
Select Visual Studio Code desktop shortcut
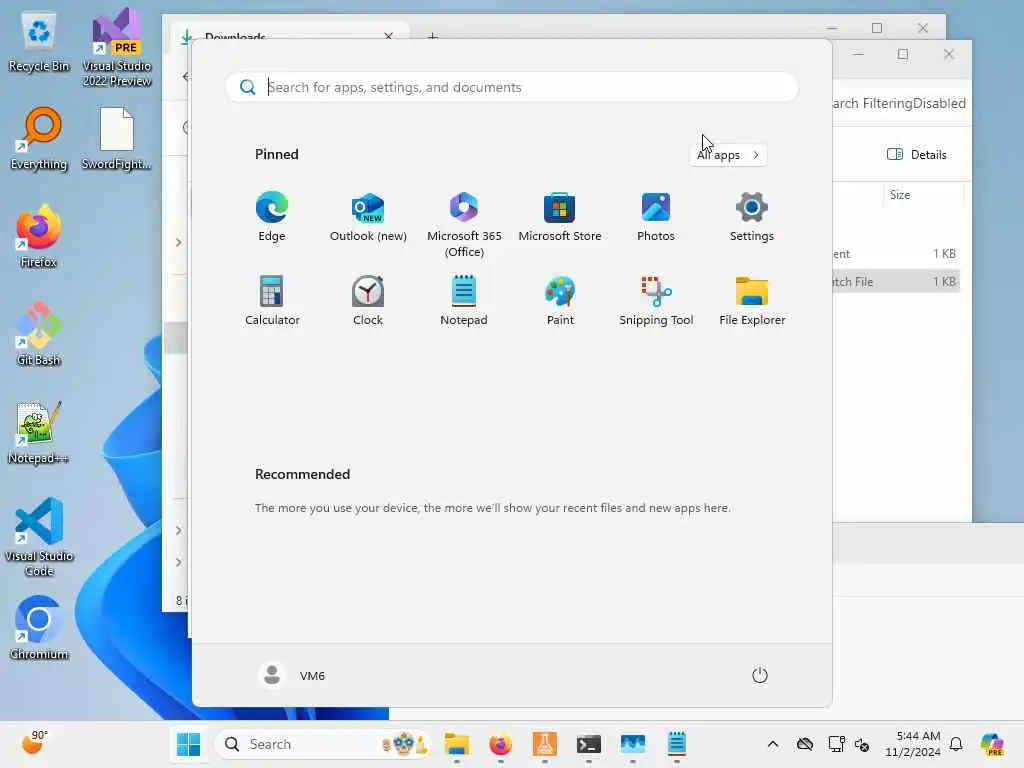click(x=39, y=537)
